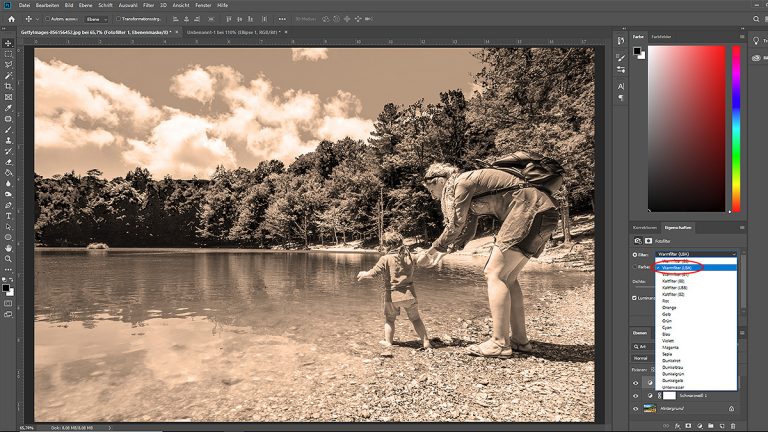Click the Home icon in options bar
This screenshot has width=768, height=432.
pyautogui.click(x=9, y=19)
